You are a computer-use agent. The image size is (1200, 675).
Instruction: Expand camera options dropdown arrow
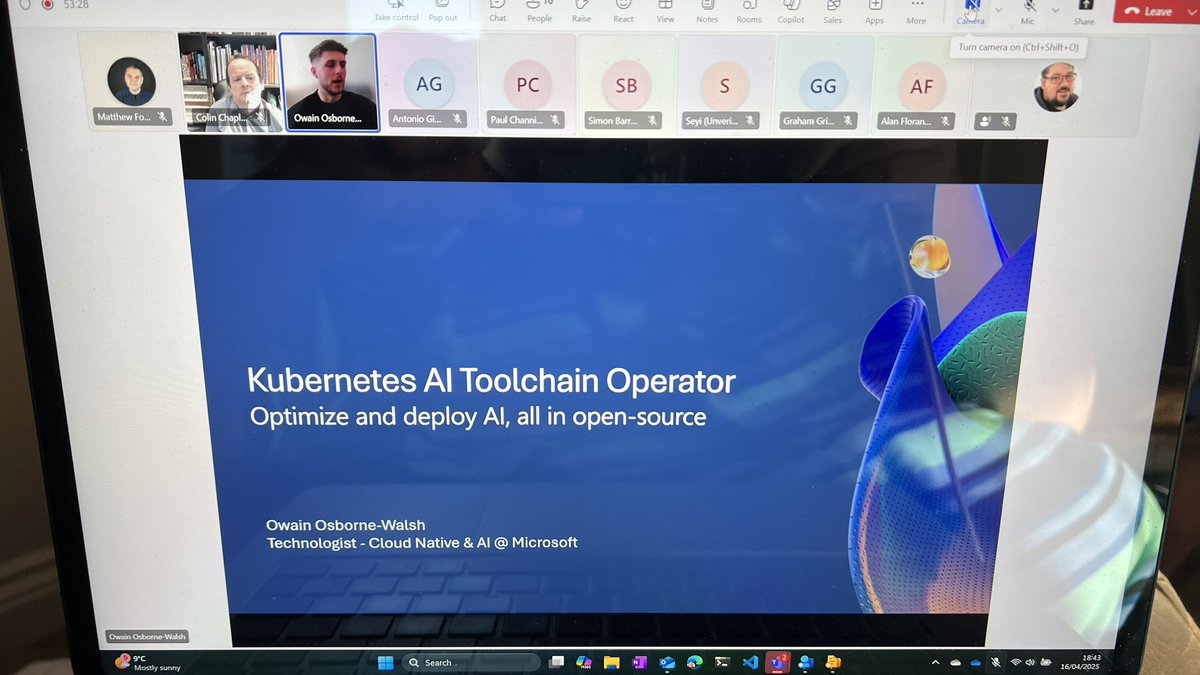pyautogui.click(x=998, y=10)
